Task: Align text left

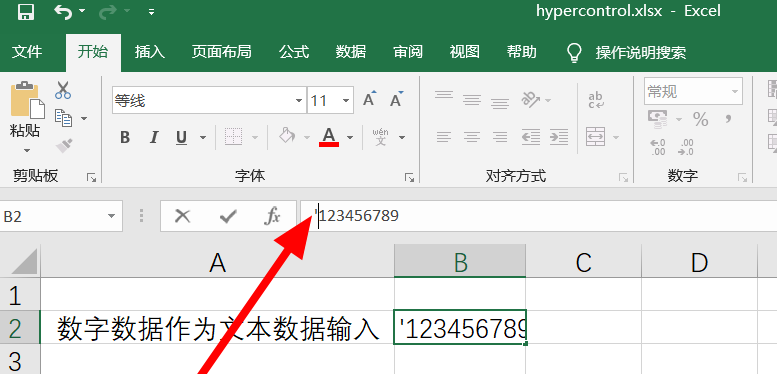Action: pos(444,137)
